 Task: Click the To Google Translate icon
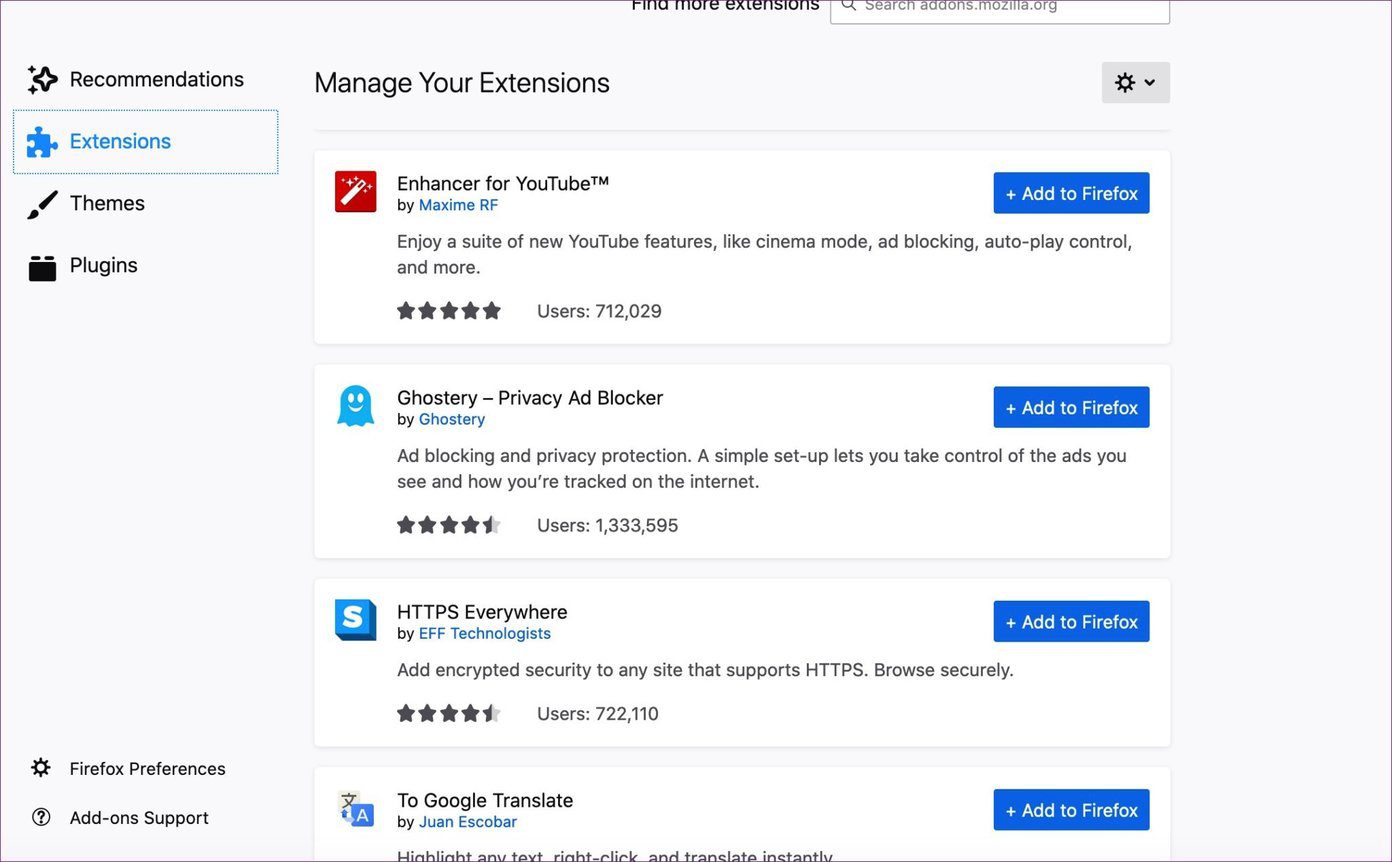(x=355, y=809)
